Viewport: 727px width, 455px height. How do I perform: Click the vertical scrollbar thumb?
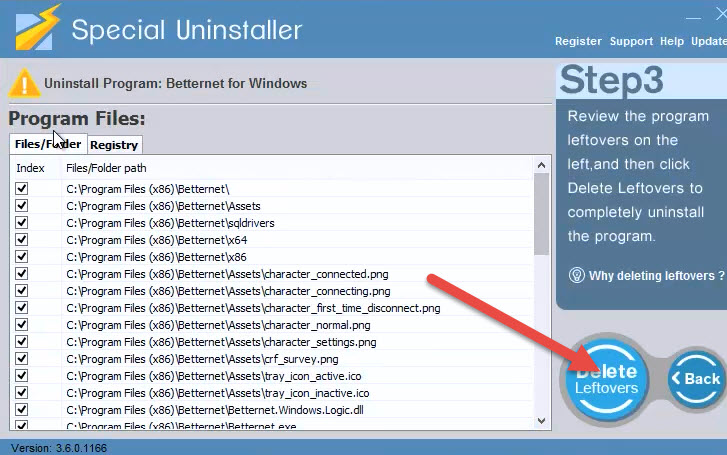pos(541,214)
